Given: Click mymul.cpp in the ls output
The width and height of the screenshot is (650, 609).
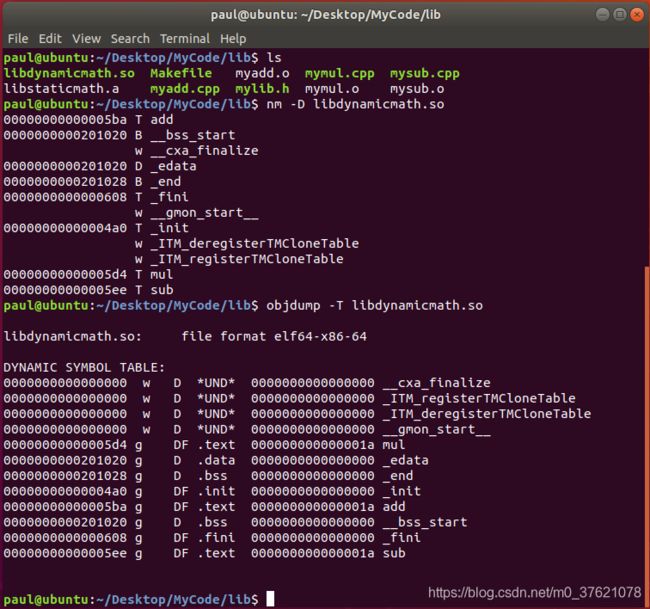Looking at the screenshot, I should click(x=340, y=73).
